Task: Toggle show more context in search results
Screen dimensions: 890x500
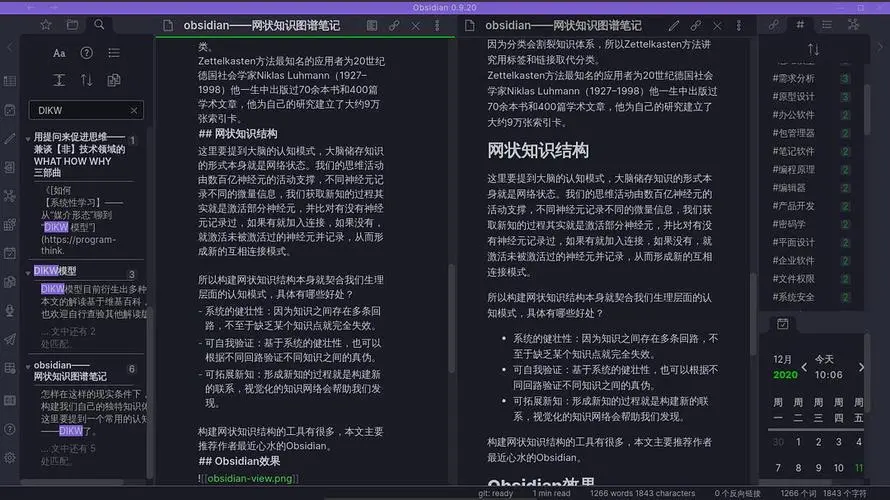Action: pos(59,80)
